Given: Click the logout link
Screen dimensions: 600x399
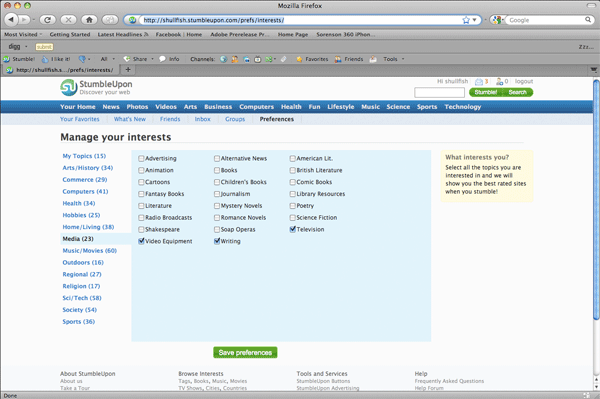Looking at the screenshot, I should 524,81.
